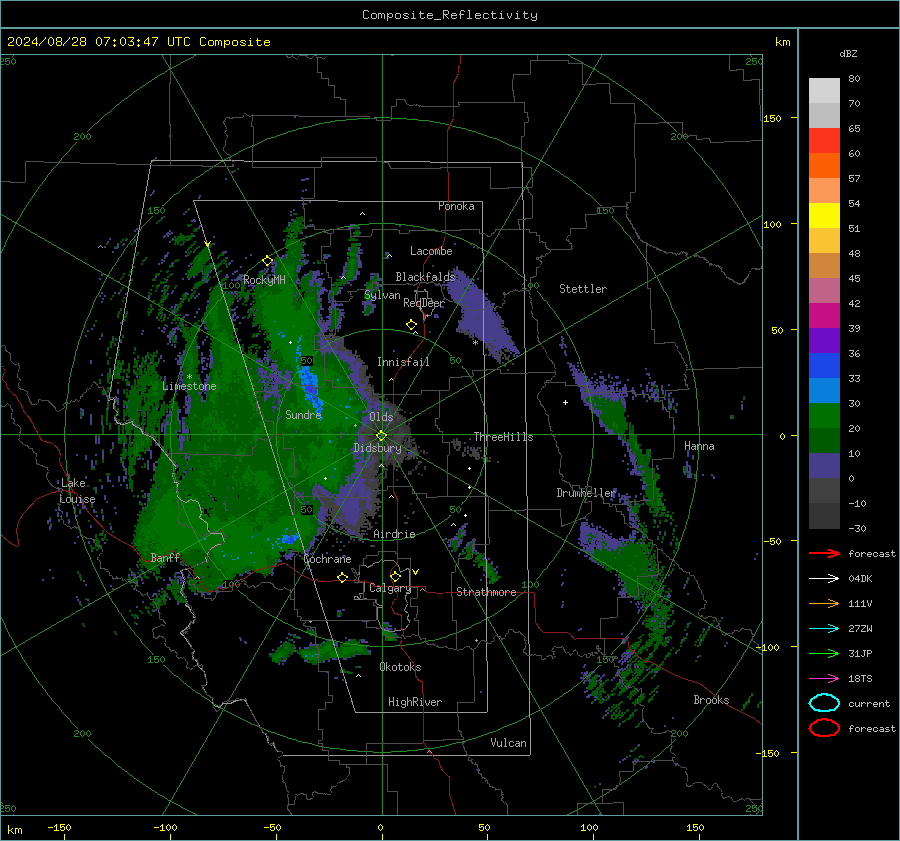Click the yellow diamond marker beside RockyMH
This screenshot has width=900, height=841.
(x=267, y=261)
